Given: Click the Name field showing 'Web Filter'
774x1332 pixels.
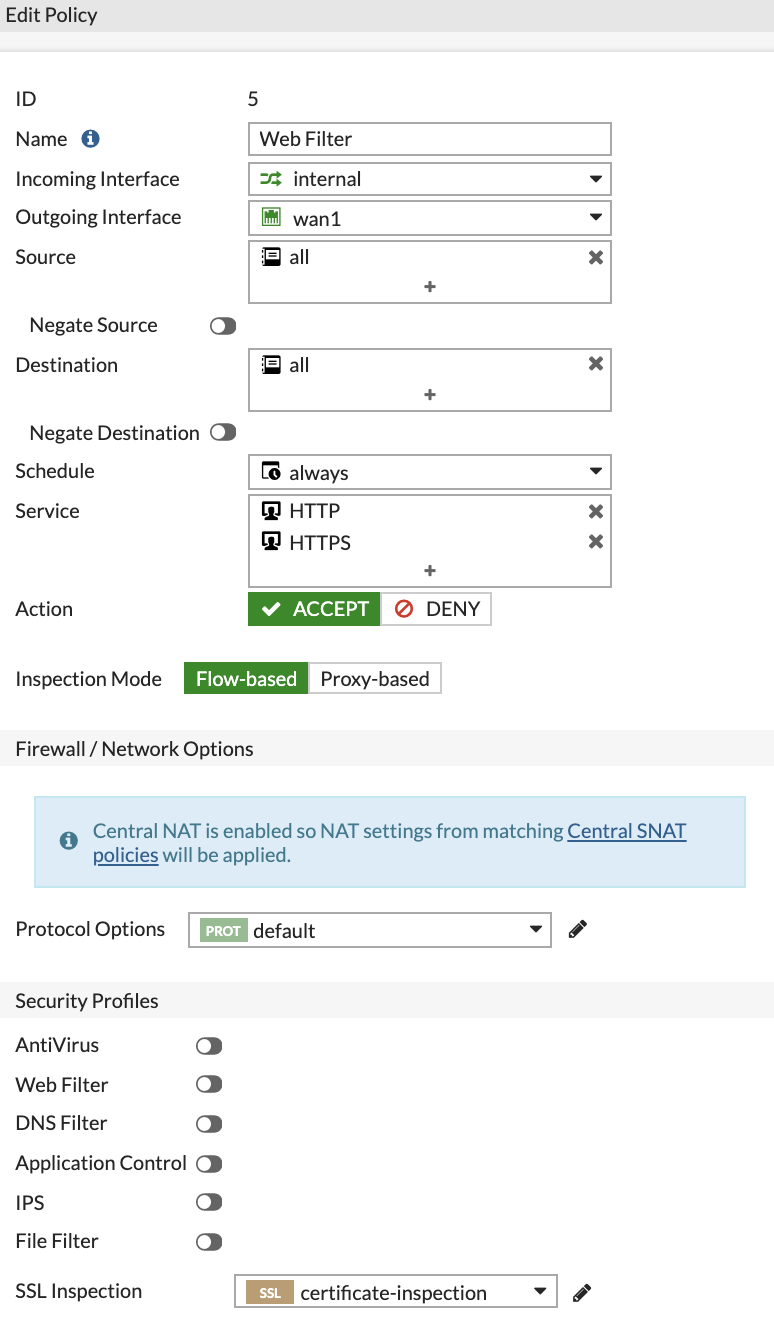Looking at the screenshot, I should pos(429,139).
